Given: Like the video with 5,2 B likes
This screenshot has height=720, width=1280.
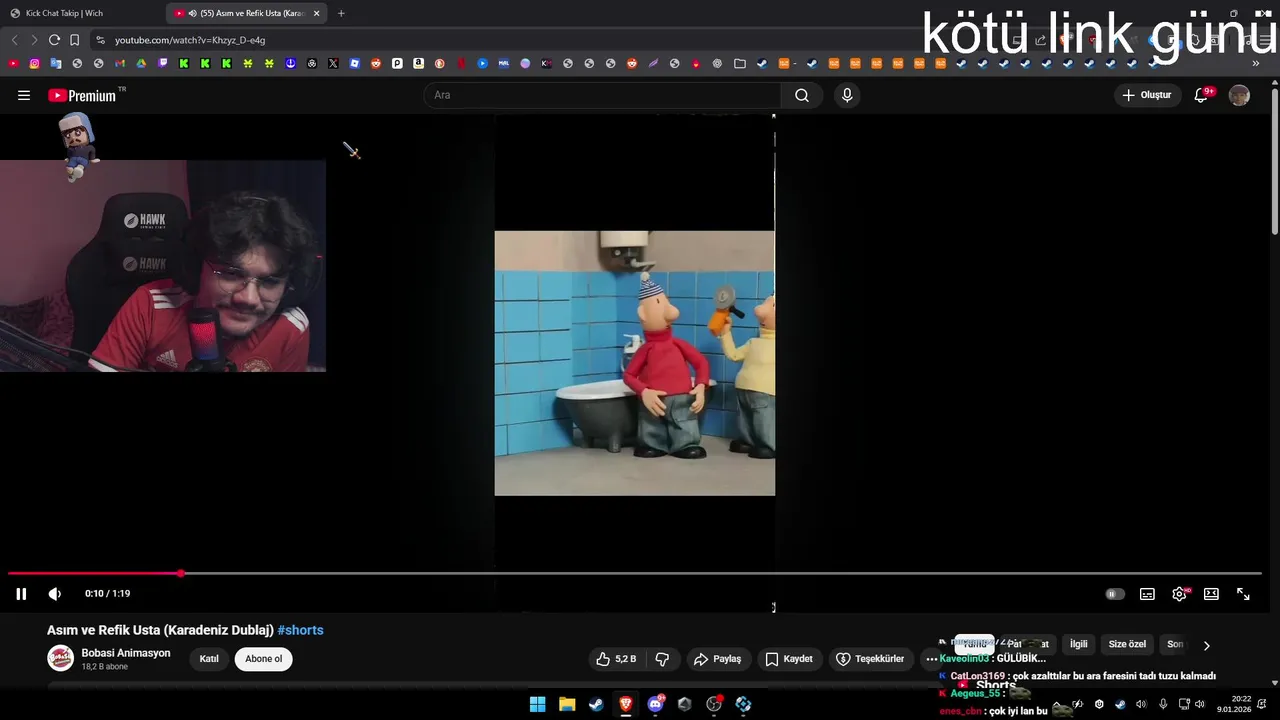Looking at the screenshot, I should tap(616, 659).
